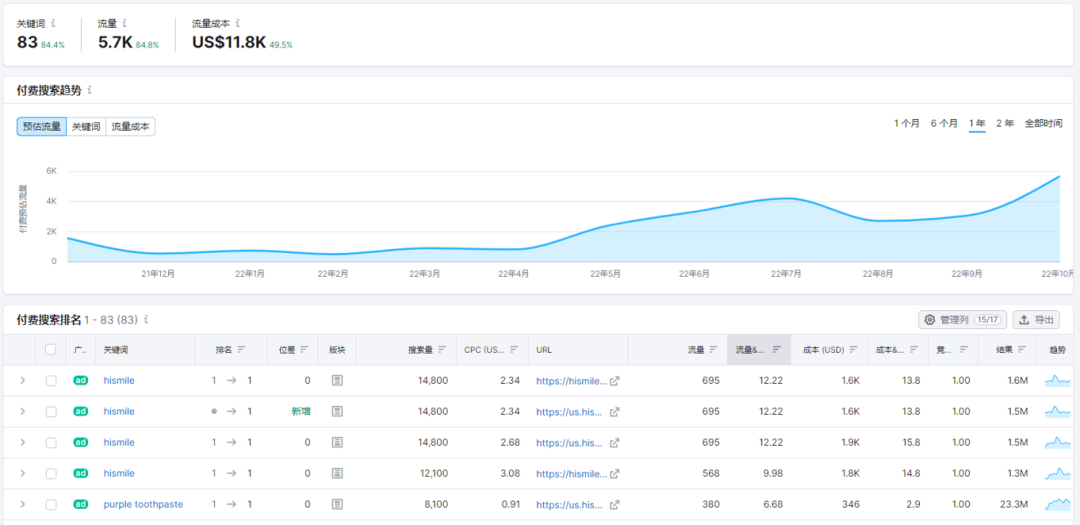
Task: Open SERP block icon for purple toothpaste row
Action: tap(337, 504)
